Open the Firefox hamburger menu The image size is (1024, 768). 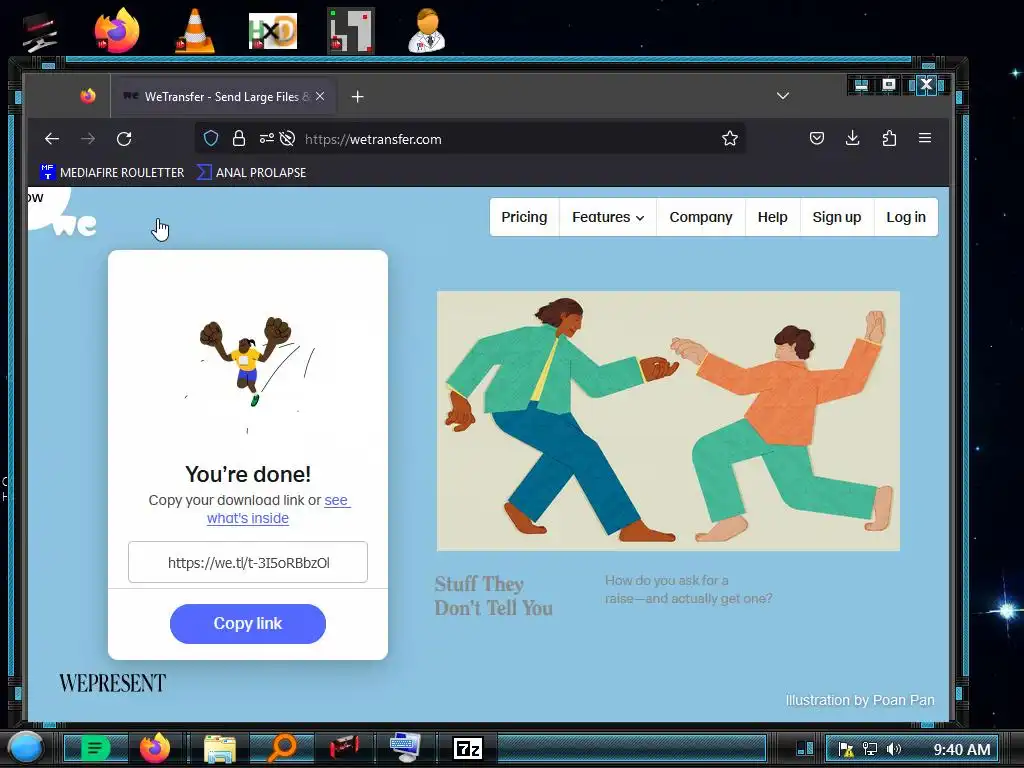(x=925, y=138)
